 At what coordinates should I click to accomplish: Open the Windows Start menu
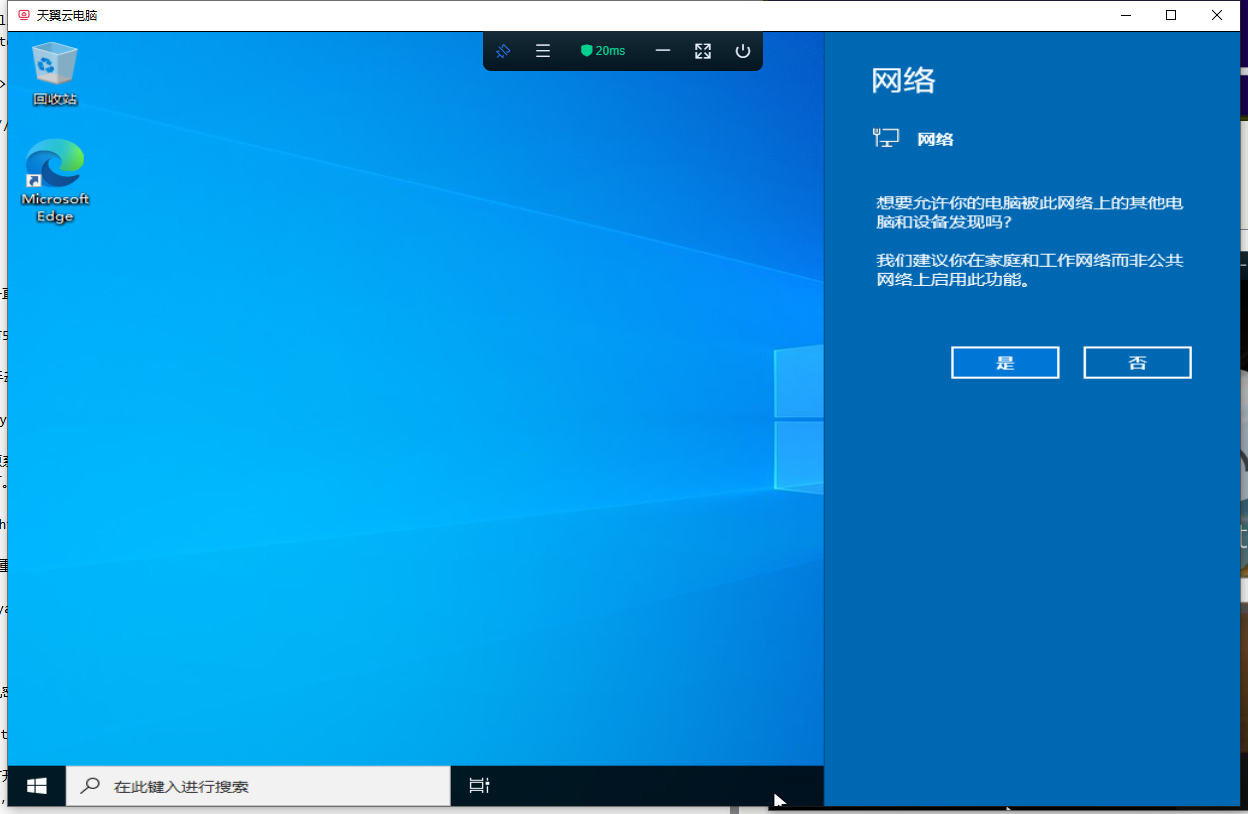tap(37, 786)
